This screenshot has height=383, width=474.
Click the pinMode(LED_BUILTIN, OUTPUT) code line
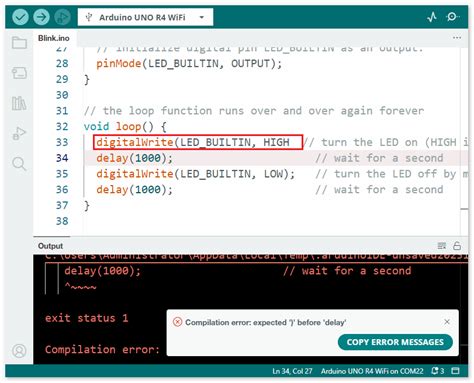tap(189, 64)
